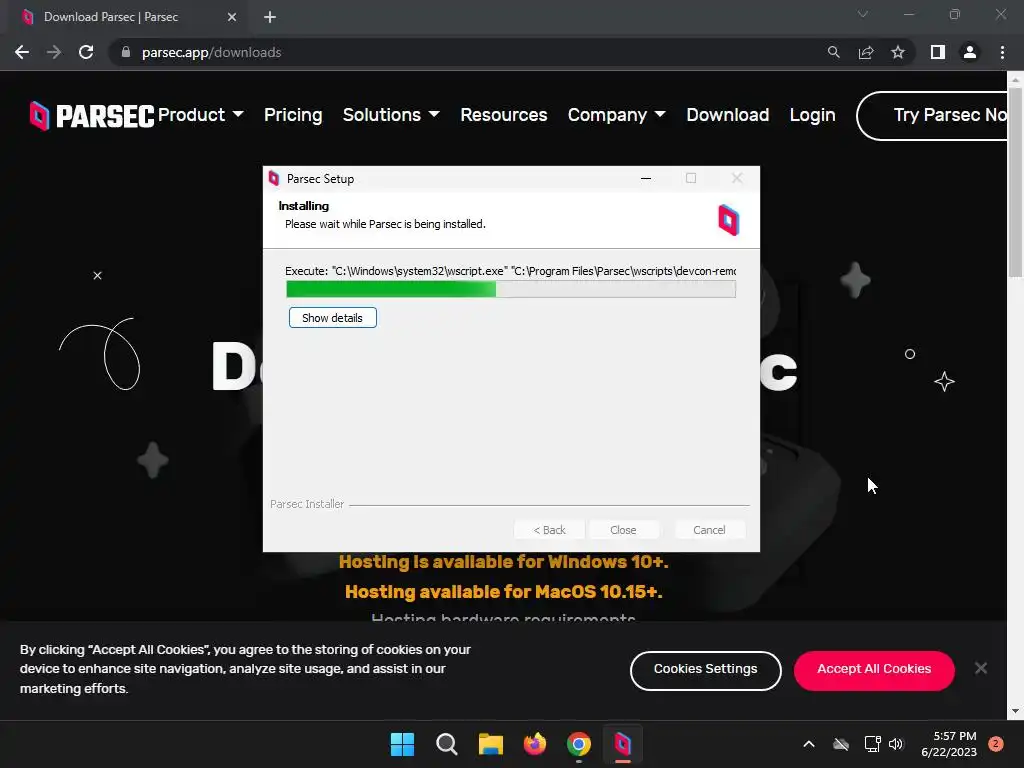Open Chrome tab search chevron
The width and height of the screenshot is (1024, 768).
[863, 14]
